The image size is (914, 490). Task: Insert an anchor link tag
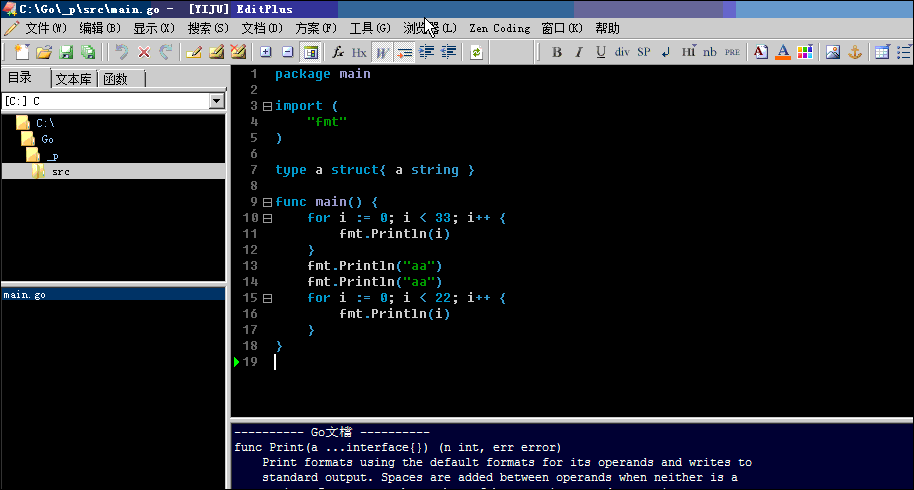(x=855, y=52)
